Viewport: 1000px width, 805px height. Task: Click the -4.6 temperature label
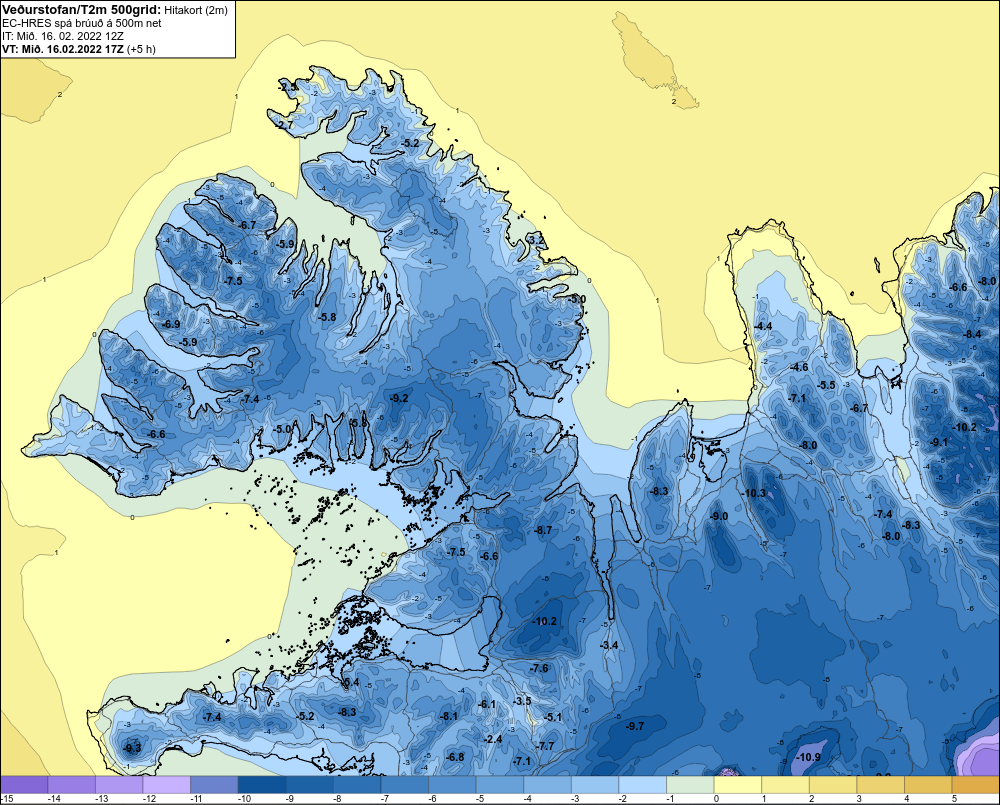pos(798,367)
